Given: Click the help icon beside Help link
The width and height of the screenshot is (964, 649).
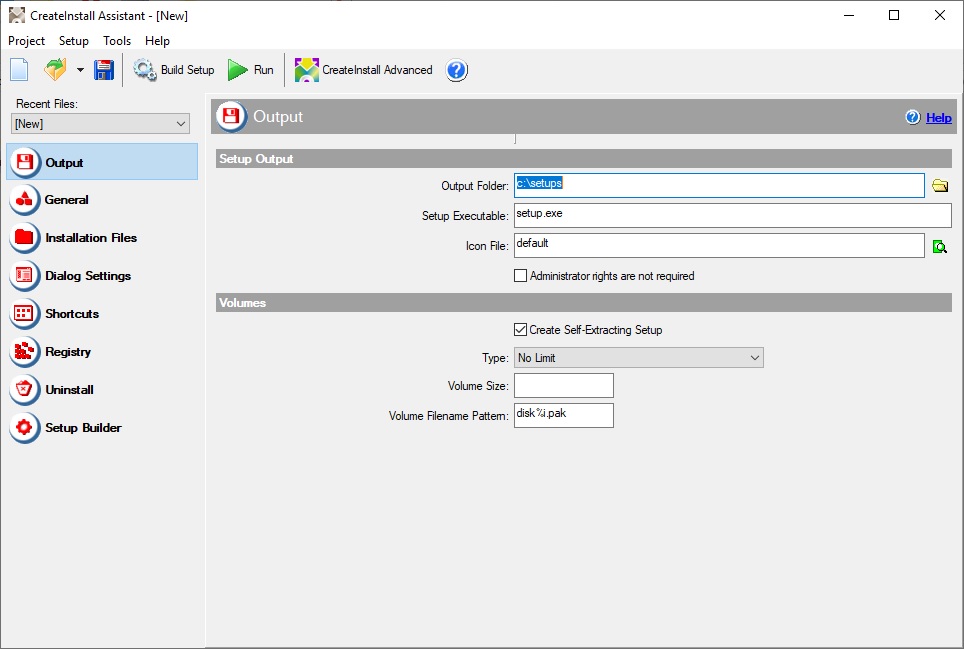Looking at the screenshot, I should point(913,117).
